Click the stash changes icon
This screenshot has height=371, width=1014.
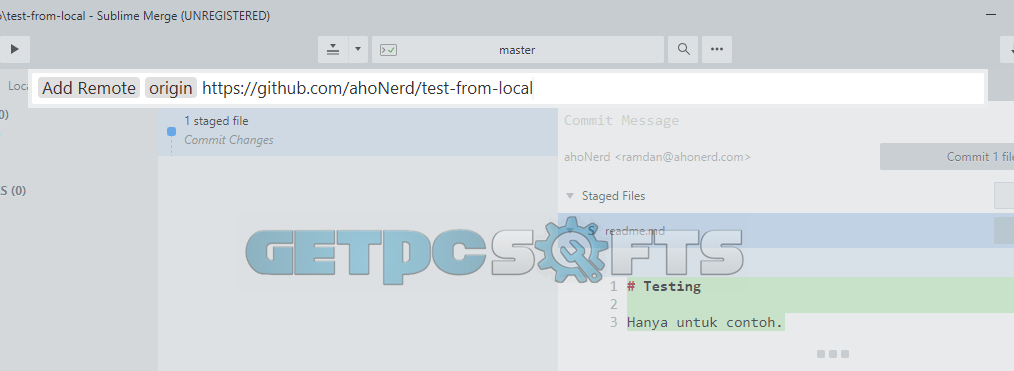click(333, 49)
